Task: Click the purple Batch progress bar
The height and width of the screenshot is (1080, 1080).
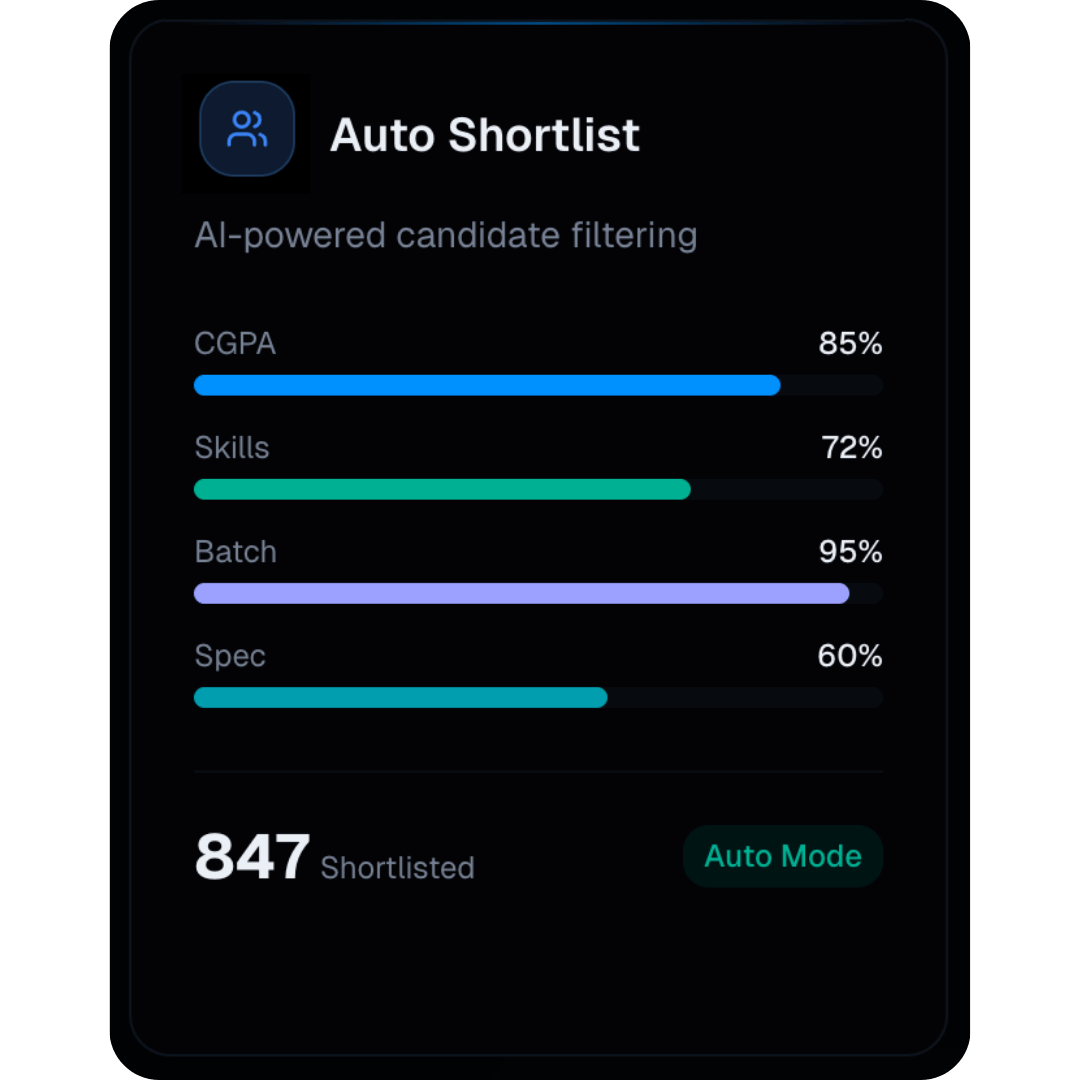Action: 520,593
